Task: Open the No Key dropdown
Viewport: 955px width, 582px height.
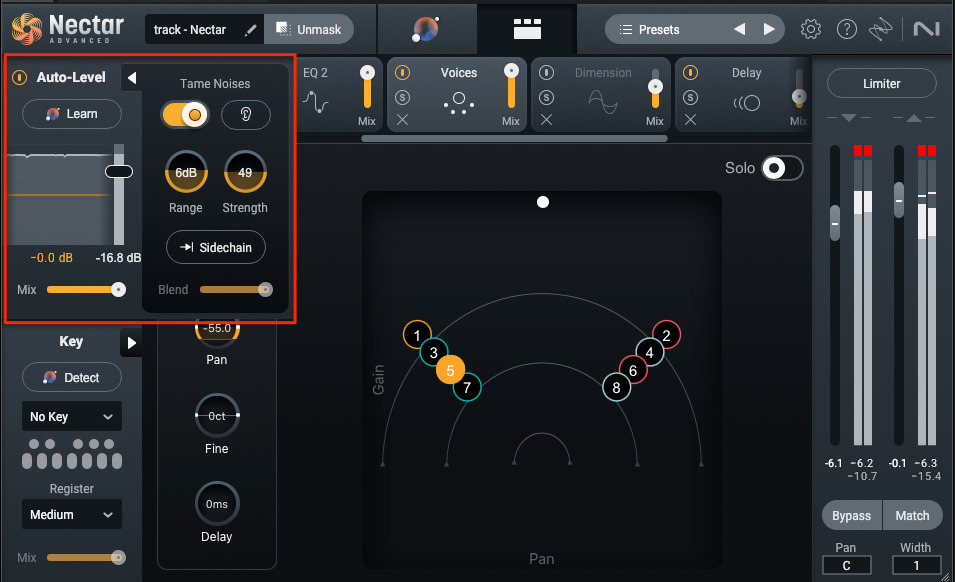Action: [x=72, y=416]
